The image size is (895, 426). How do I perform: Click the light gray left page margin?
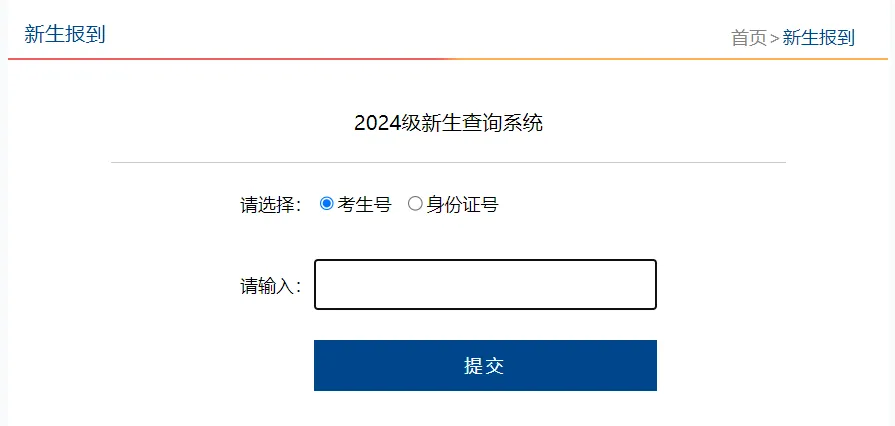pos(3,228)
